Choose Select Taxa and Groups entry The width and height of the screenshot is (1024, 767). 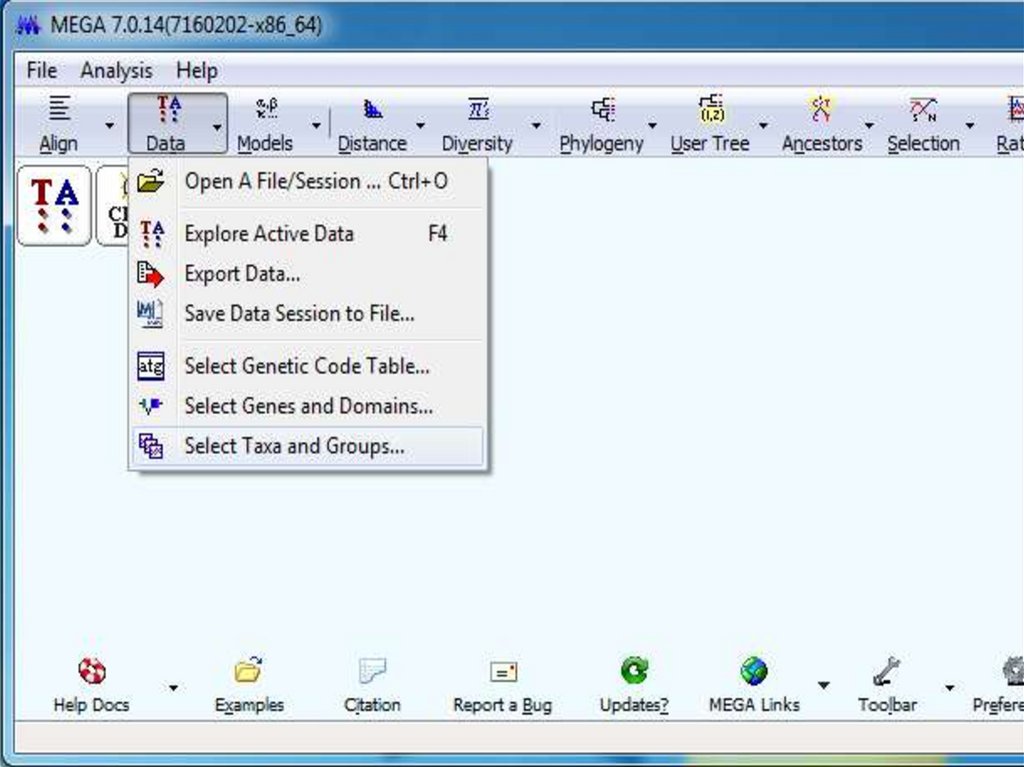(308, 446)
